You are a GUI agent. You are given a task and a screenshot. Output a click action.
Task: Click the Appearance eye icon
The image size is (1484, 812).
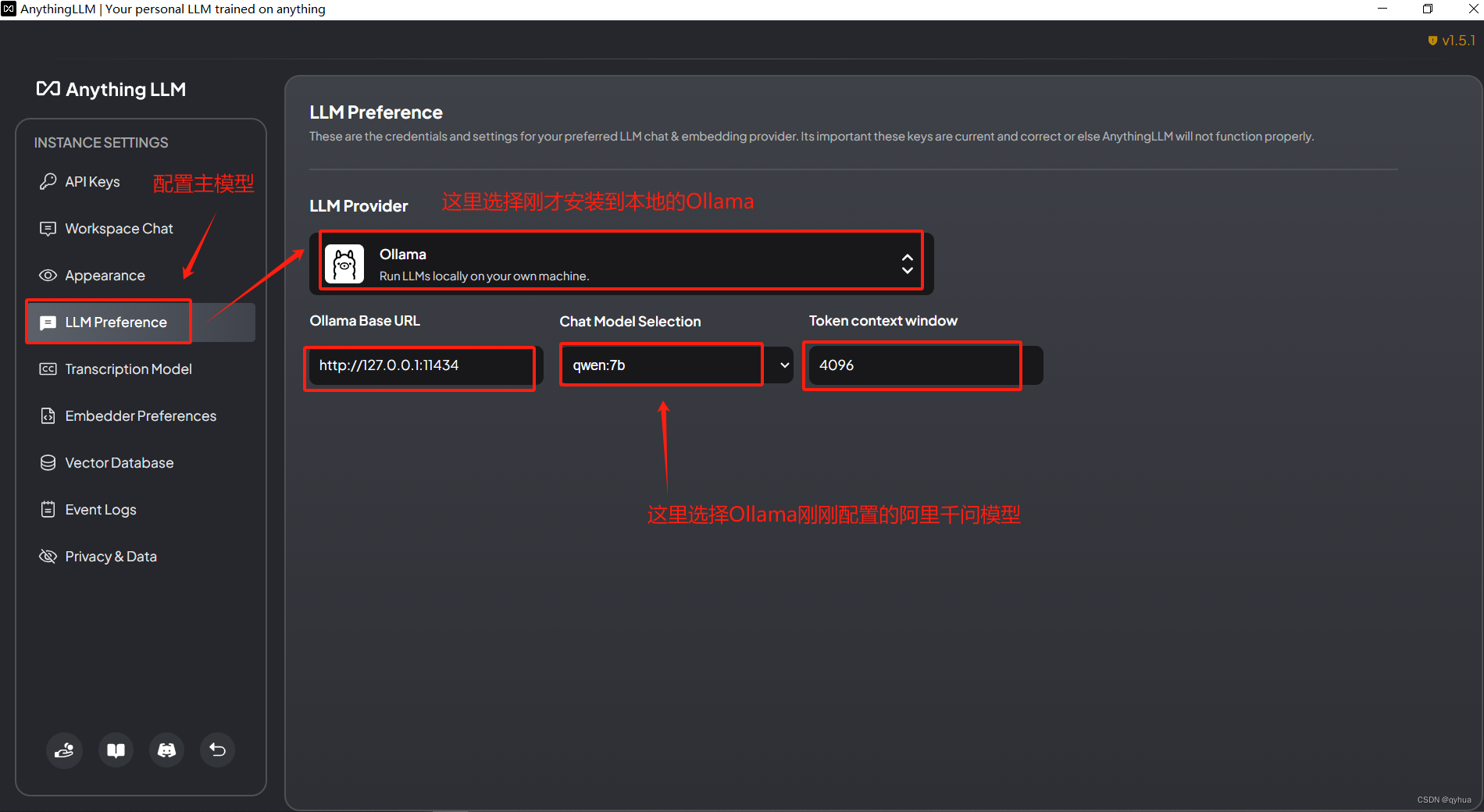[48, 275]
